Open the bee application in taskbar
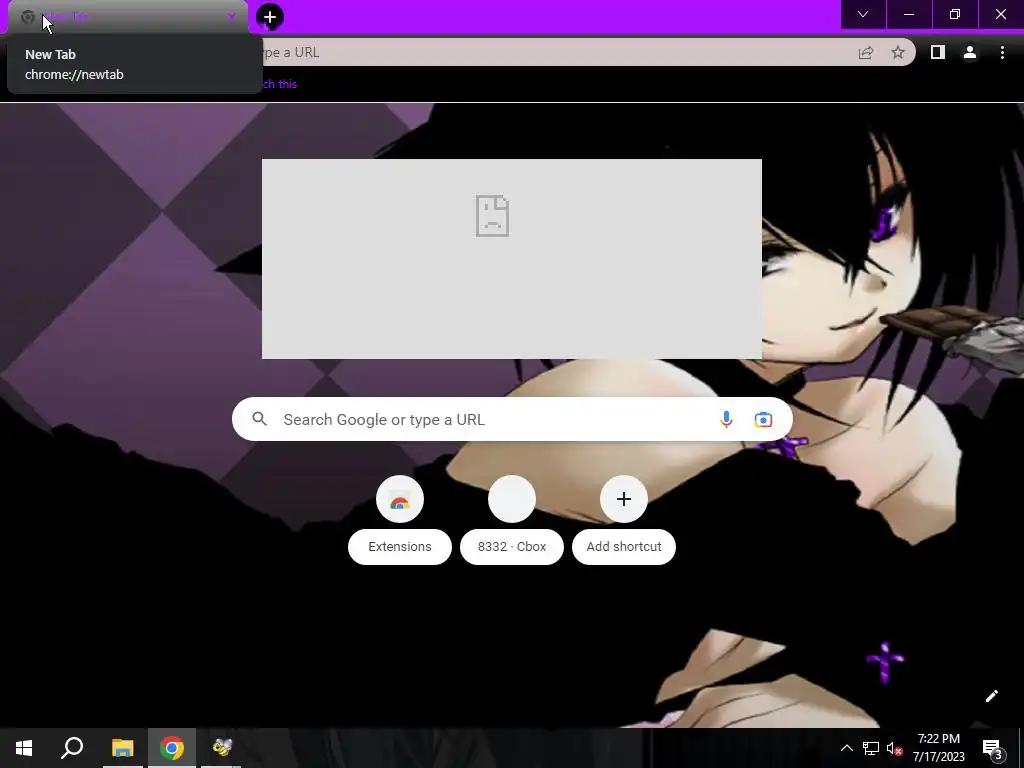This screenshot has width=1024, height=768. [221, 748]
